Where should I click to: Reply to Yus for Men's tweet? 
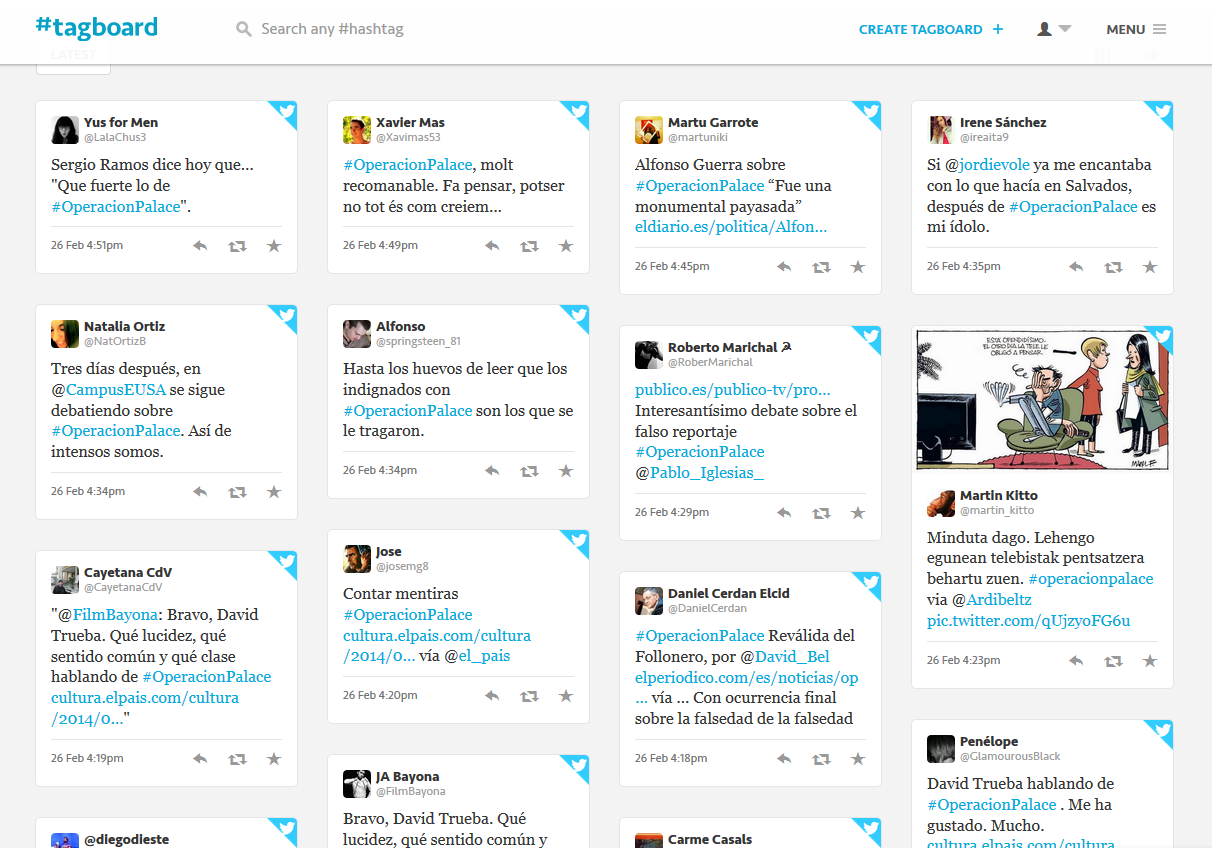pyautogui.click(x=200, y=246)
